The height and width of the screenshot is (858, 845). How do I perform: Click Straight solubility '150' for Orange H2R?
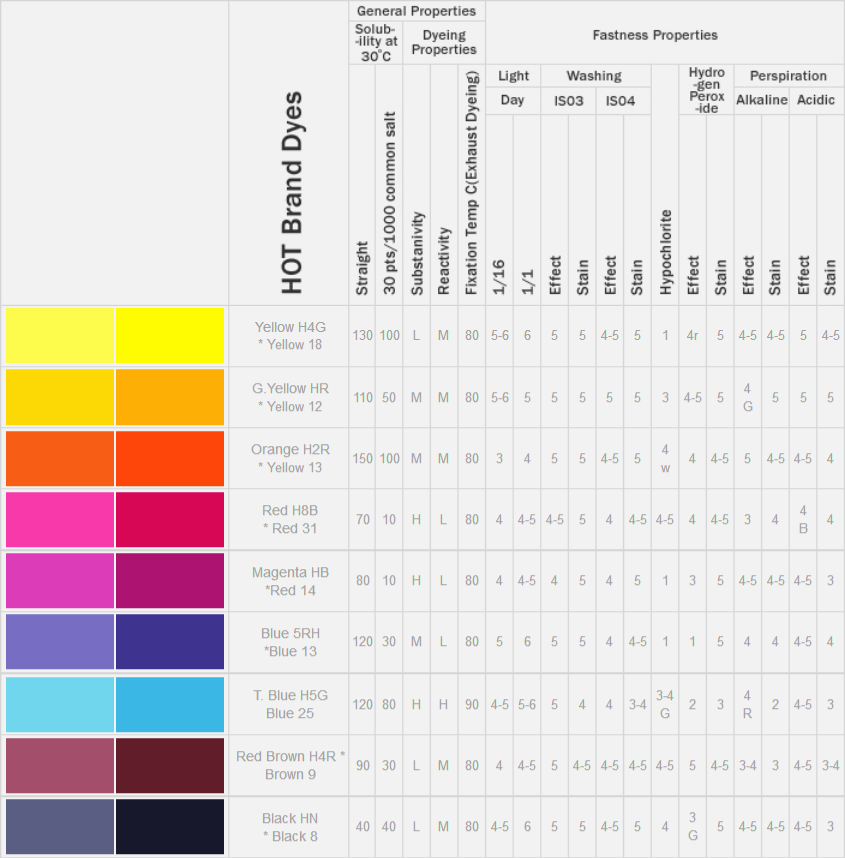(362, 459)
